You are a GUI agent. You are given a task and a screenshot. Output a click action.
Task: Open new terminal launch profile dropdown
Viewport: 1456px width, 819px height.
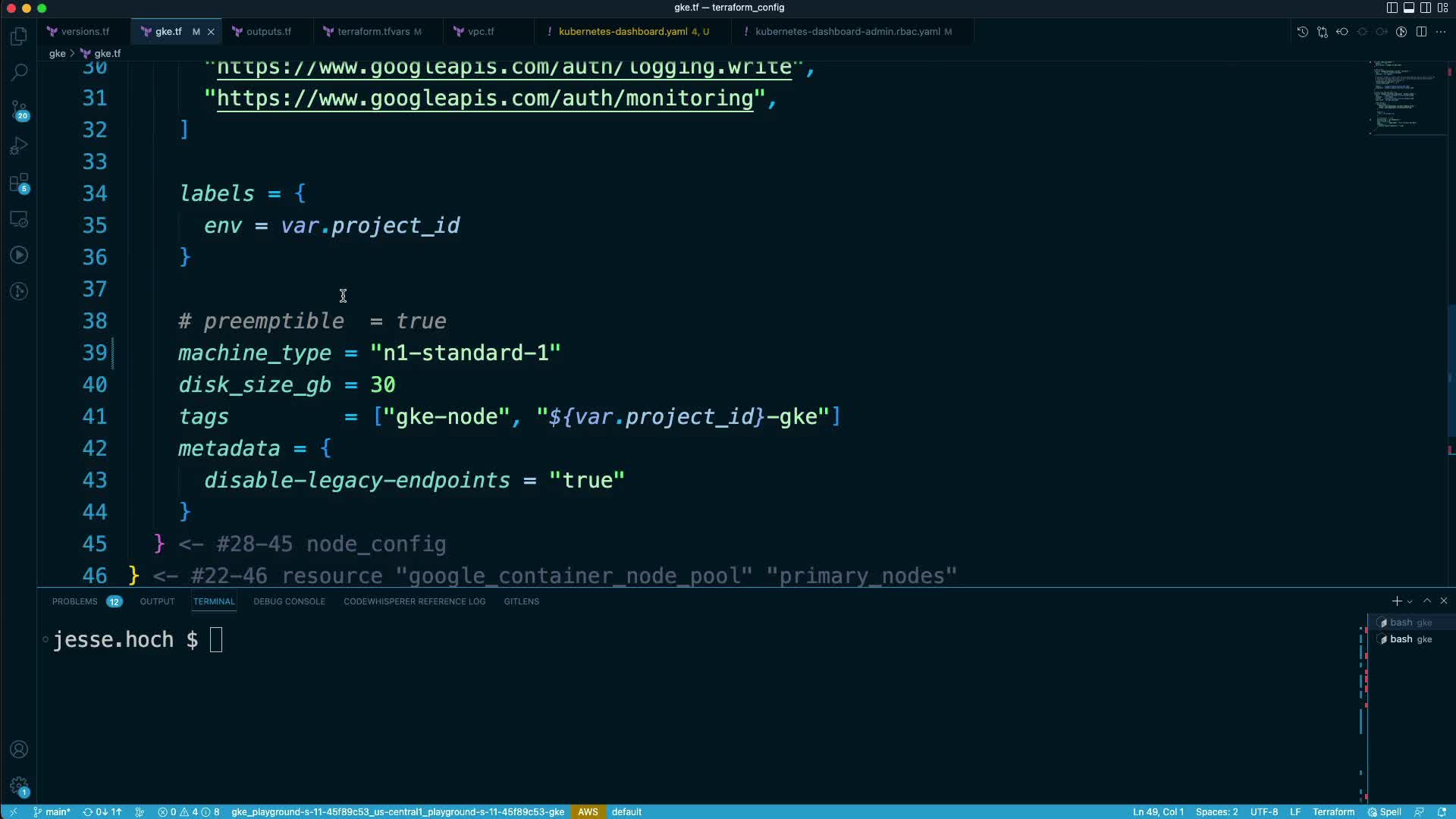(1410, 601)
